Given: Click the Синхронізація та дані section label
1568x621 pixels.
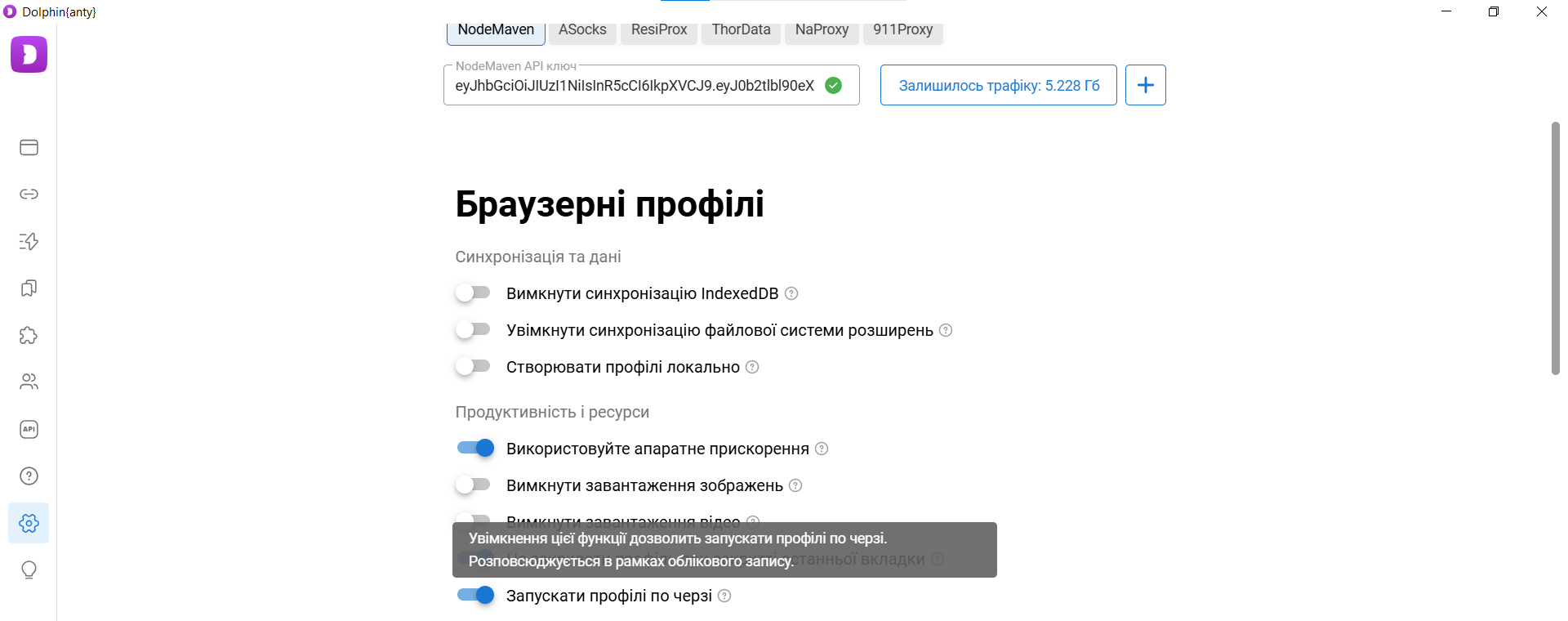Looking at the screenshot, I should (x=538, y=257).
